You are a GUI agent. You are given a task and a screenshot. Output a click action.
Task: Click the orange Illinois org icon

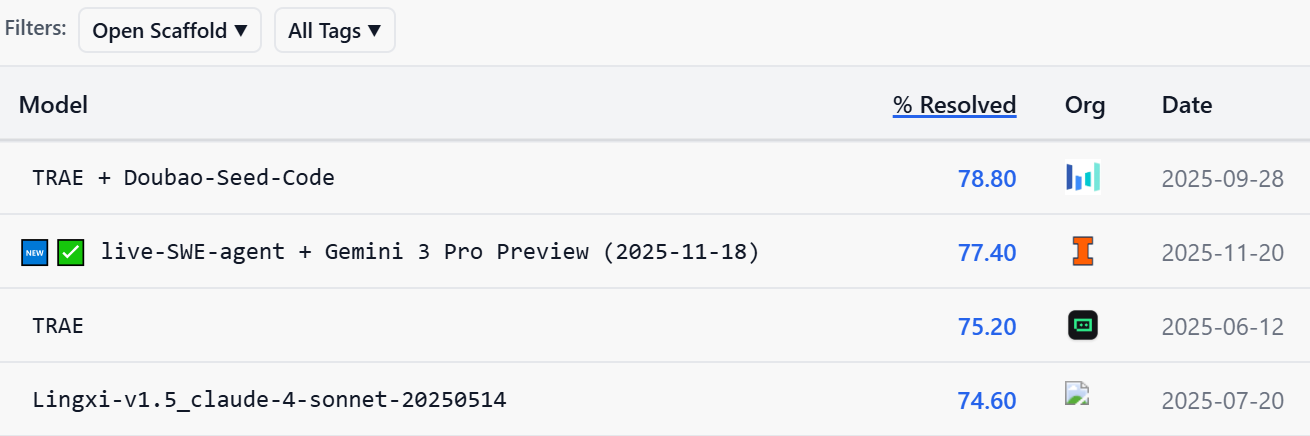(x=1082, y=252)
